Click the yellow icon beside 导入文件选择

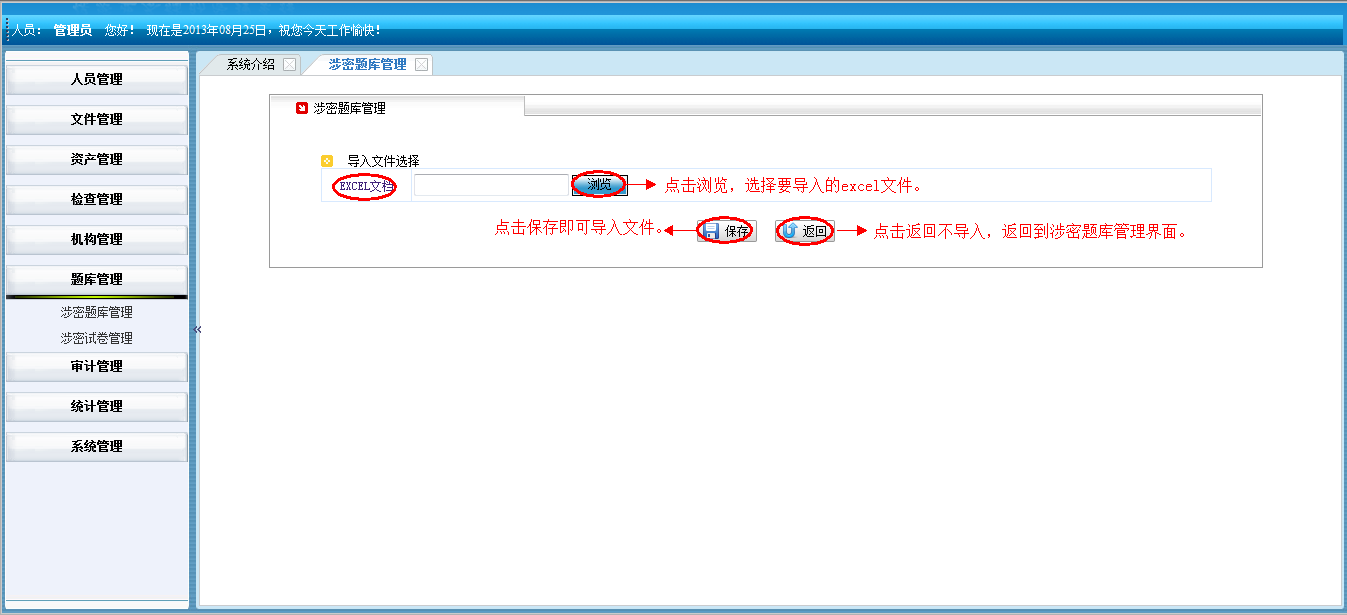pyautogui.click(x=327, y=160)
